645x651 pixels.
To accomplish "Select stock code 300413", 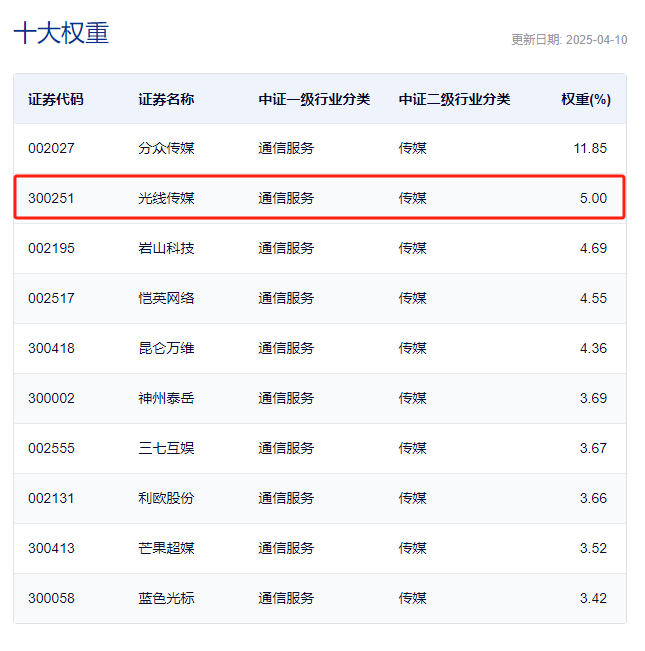I will click(51, 548).
